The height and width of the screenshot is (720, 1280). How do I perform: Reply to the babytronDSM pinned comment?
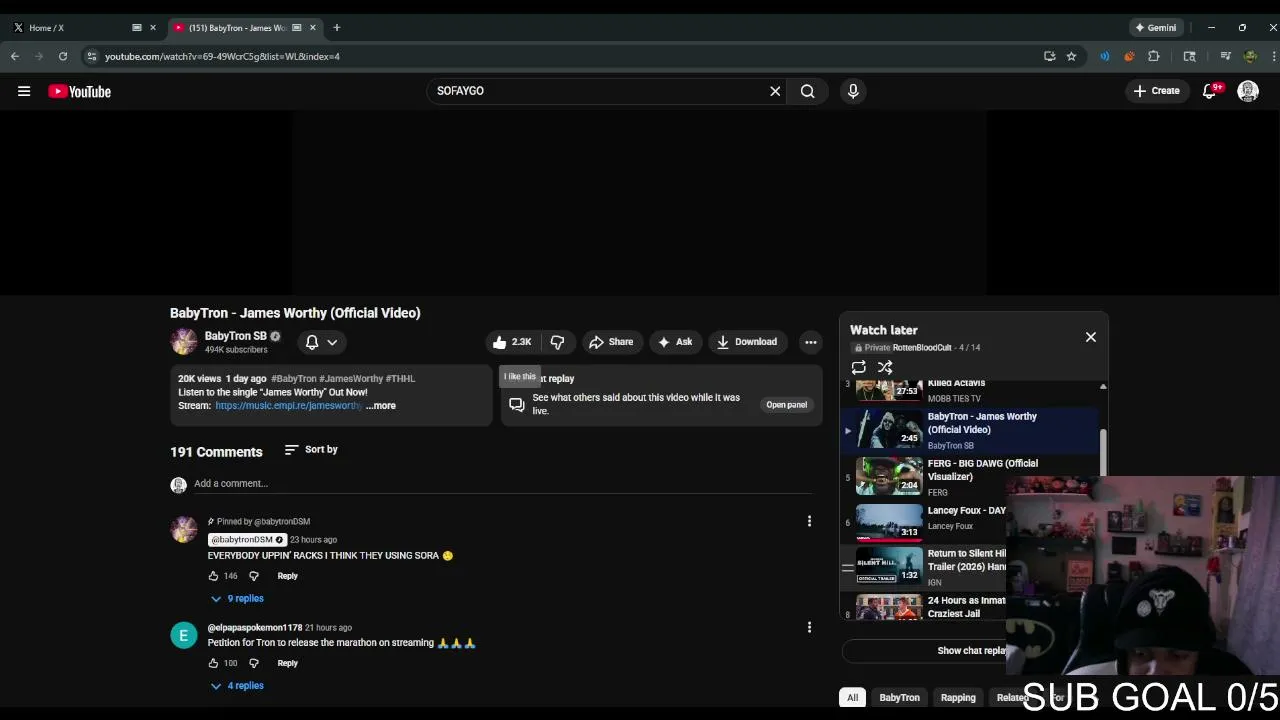(287, 576)
